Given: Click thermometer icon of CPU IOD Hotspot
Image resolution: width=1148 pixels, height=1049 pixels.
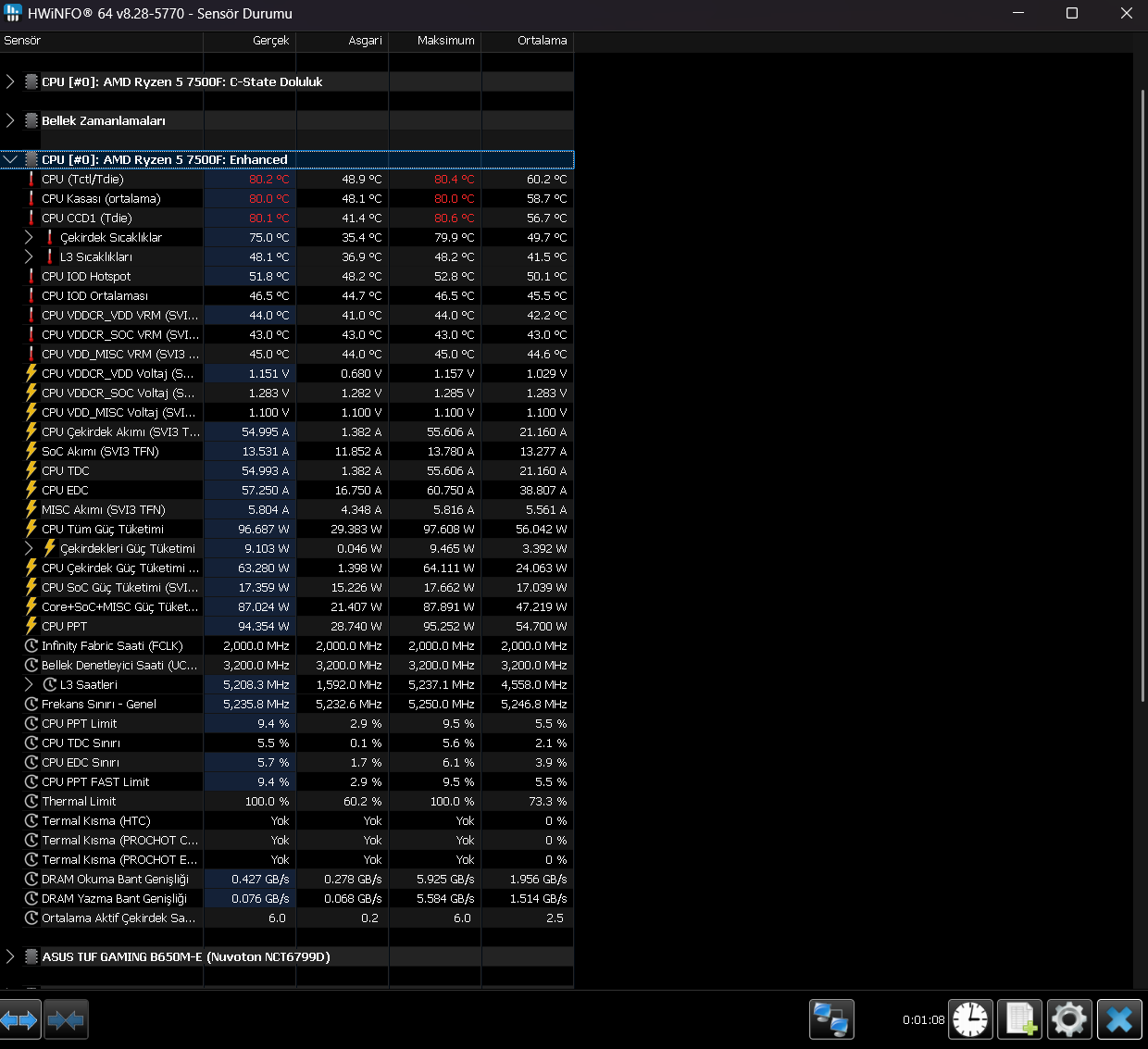Looking at the screenshot, I should (x=31, y=277).
